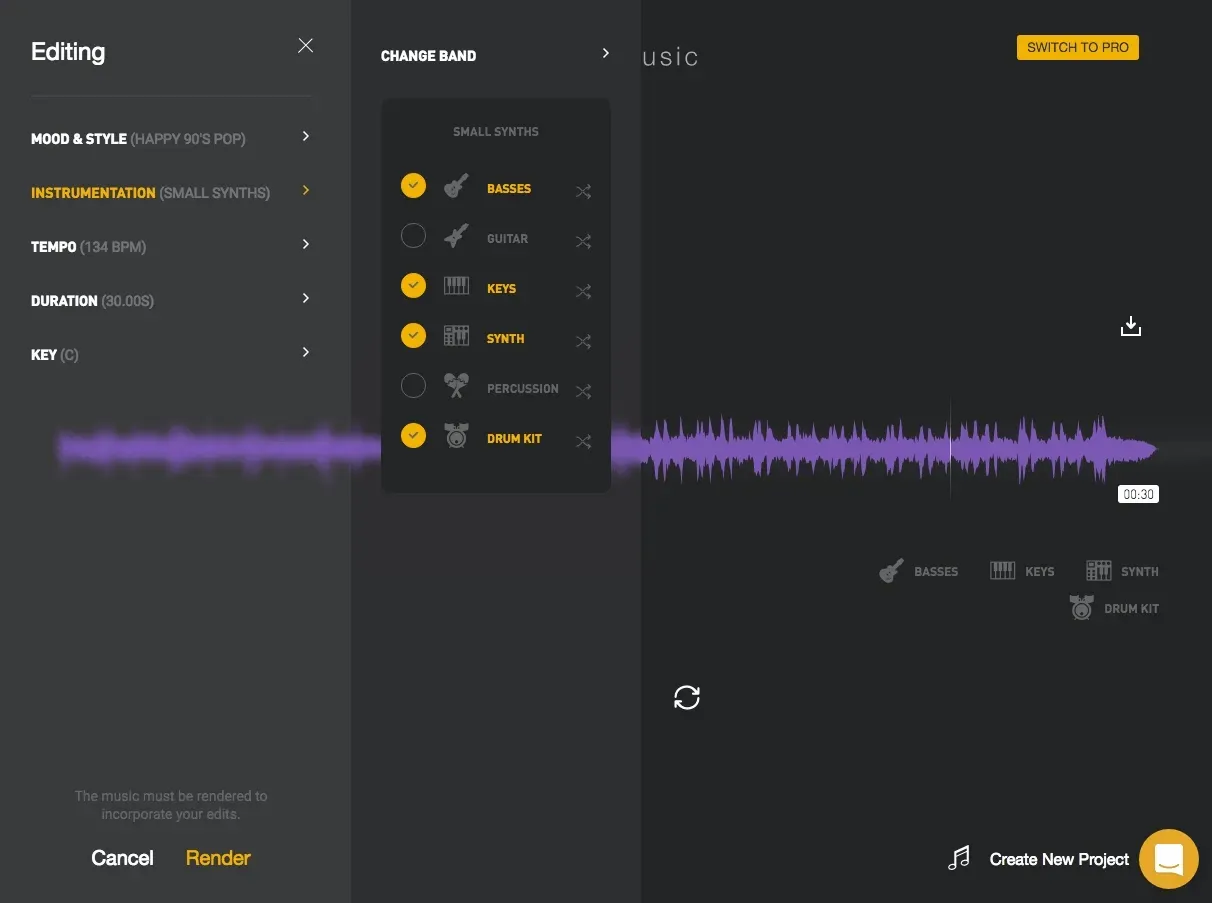Shuffle the Basses instrument
Viewport: 1212px width, 903px height.
[x=583, y=191]
